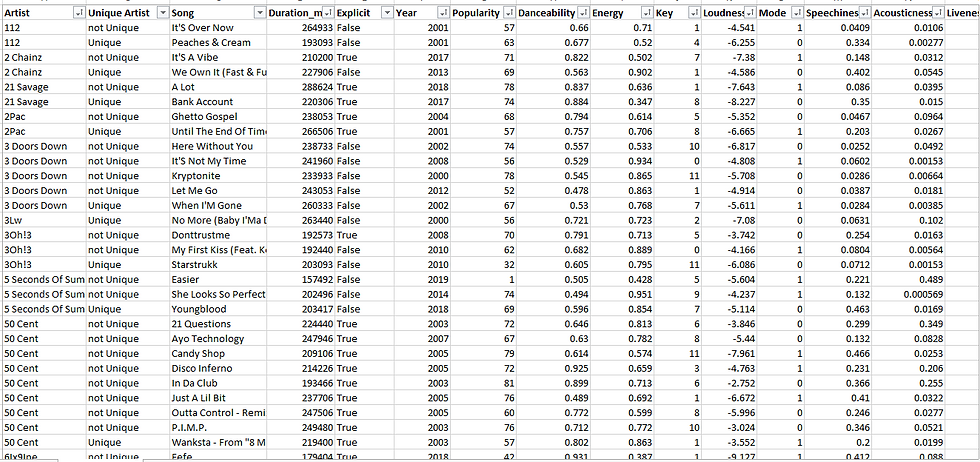Open the Song column filter dropdown
The height and width of the screenshot is (462, 980).
tap(260, 13)
